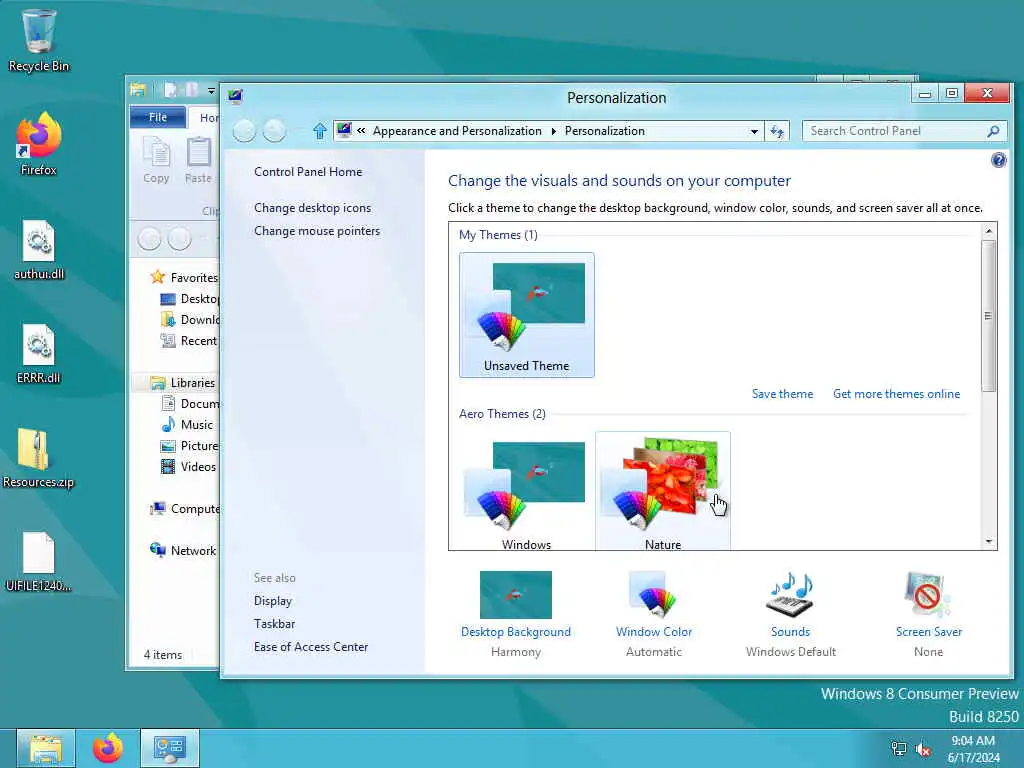Click the Explorer window's Back button
This screenshot has height=768, width=1024.
(150, 239)
